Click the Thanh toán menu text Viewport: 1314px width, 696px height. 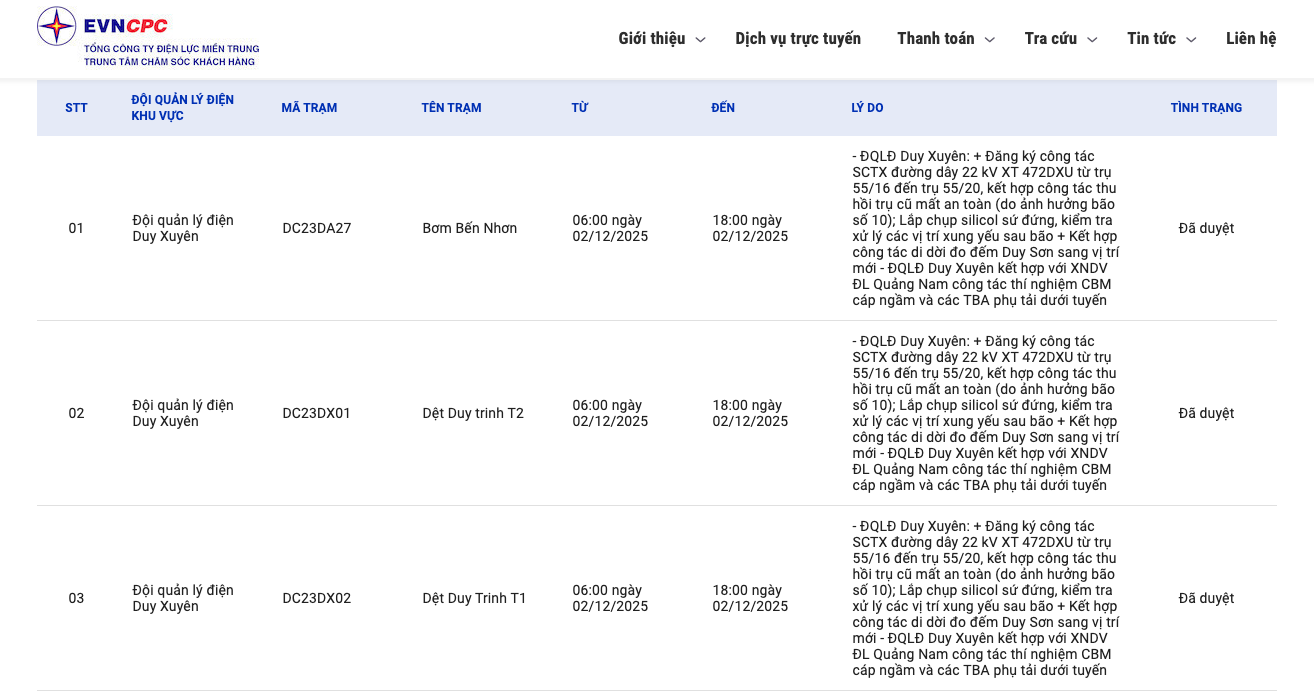point(935,39)
